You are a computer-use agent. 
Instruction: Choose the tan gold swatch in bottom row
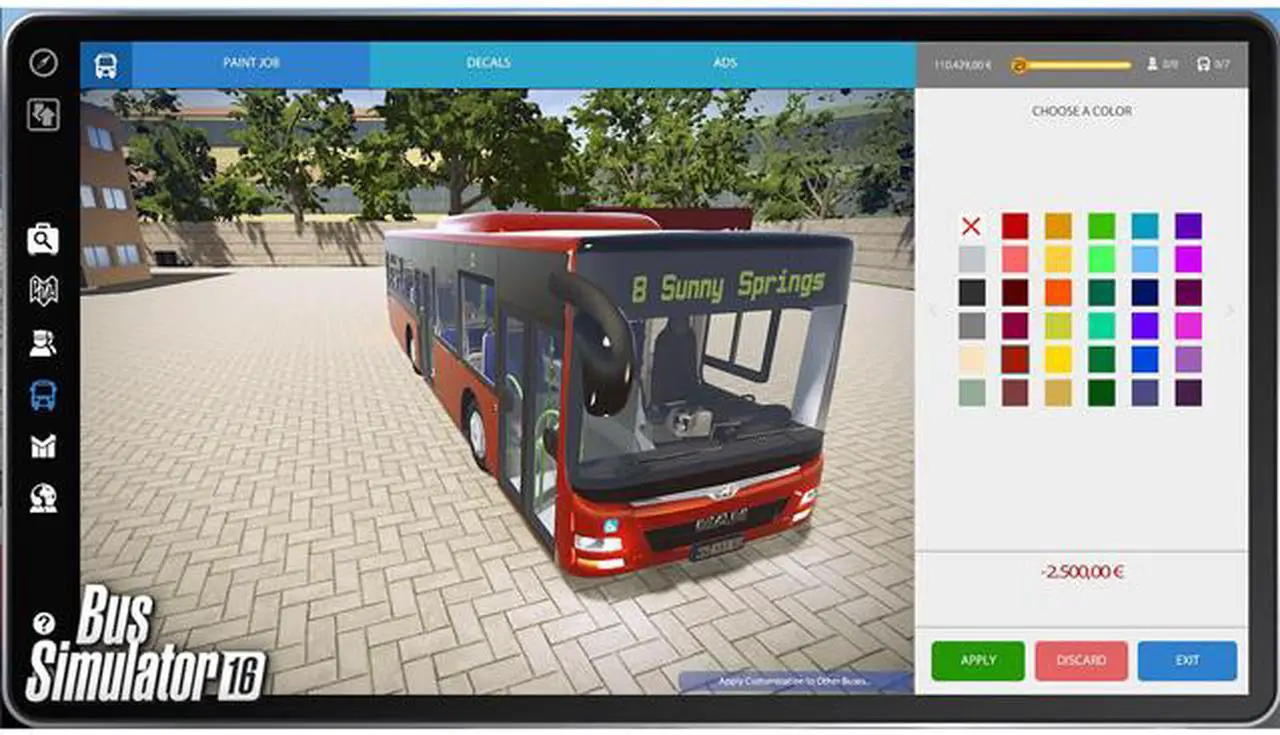pyautogui.click(x=1058, y=392)
